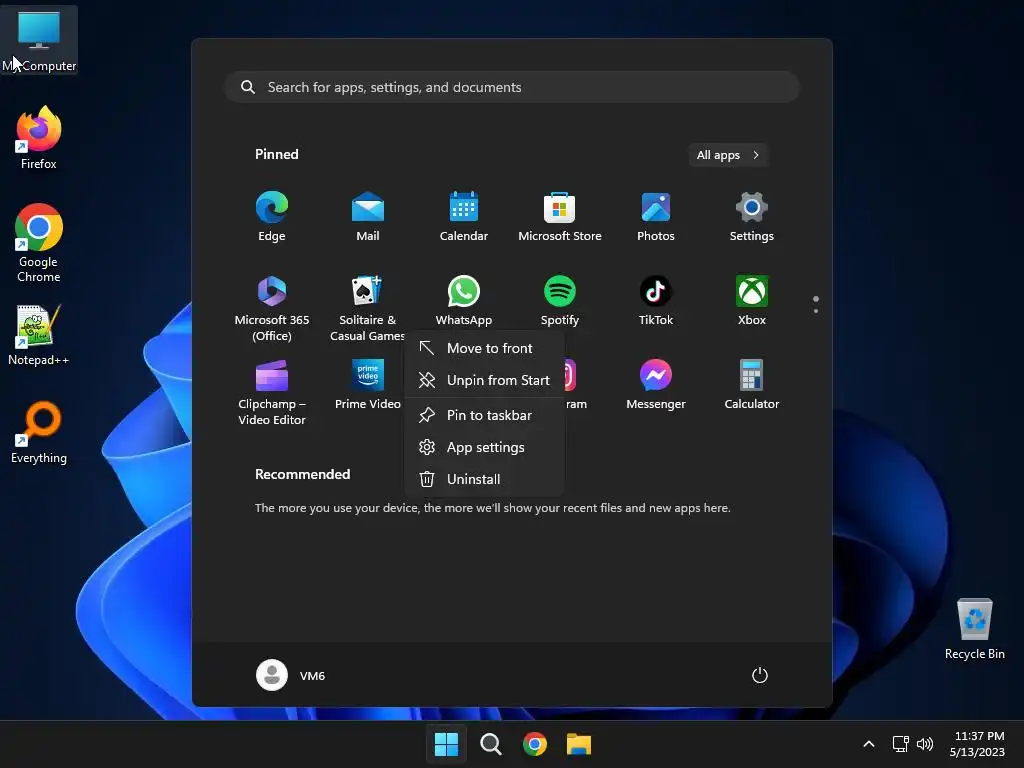Open the Calculator app
Viewport: 1024px width, 768px height.
tap(752, 385)
